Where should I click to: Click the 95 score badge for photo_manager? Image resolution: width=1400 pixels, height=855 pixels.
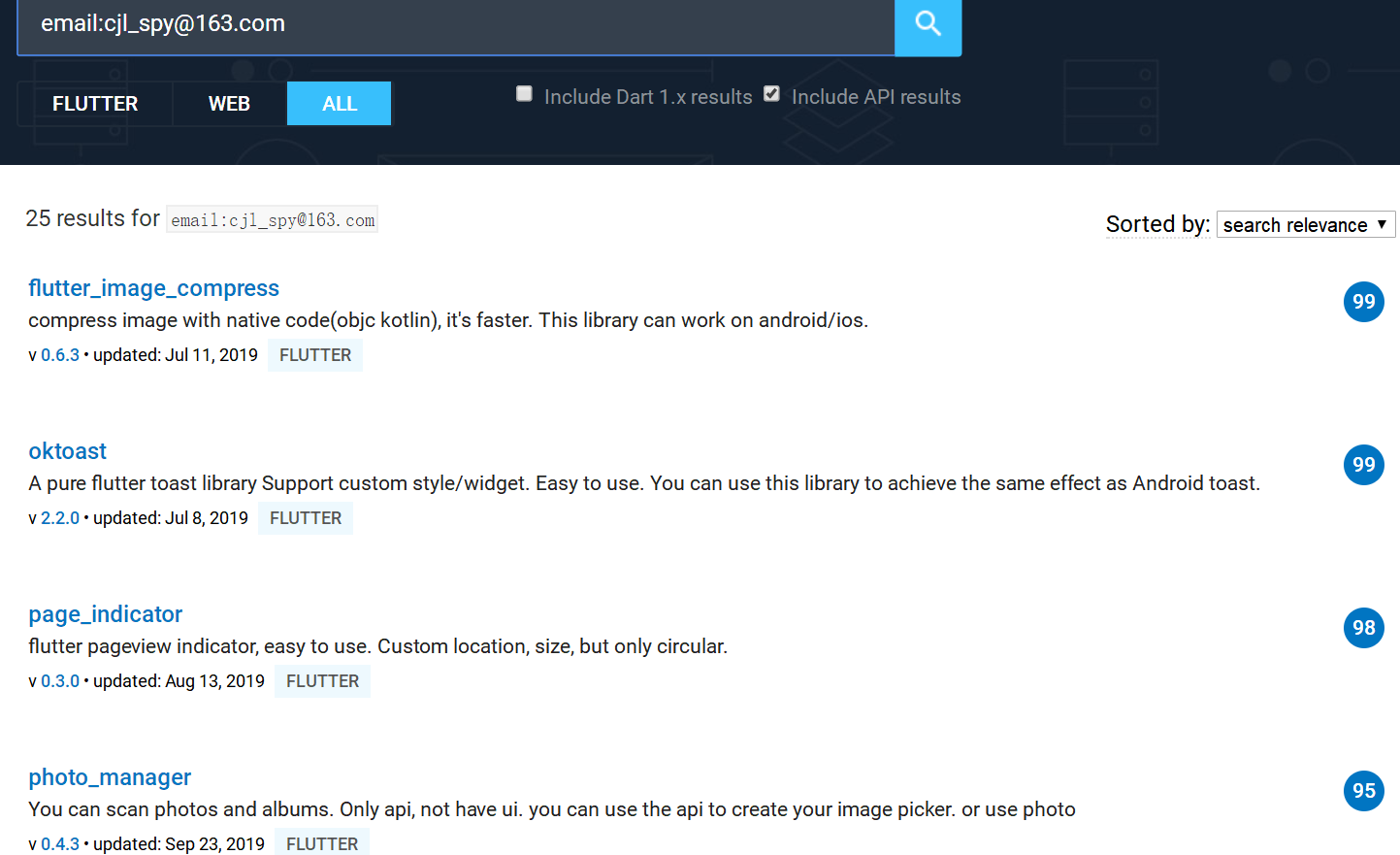tap(1364, 791)
